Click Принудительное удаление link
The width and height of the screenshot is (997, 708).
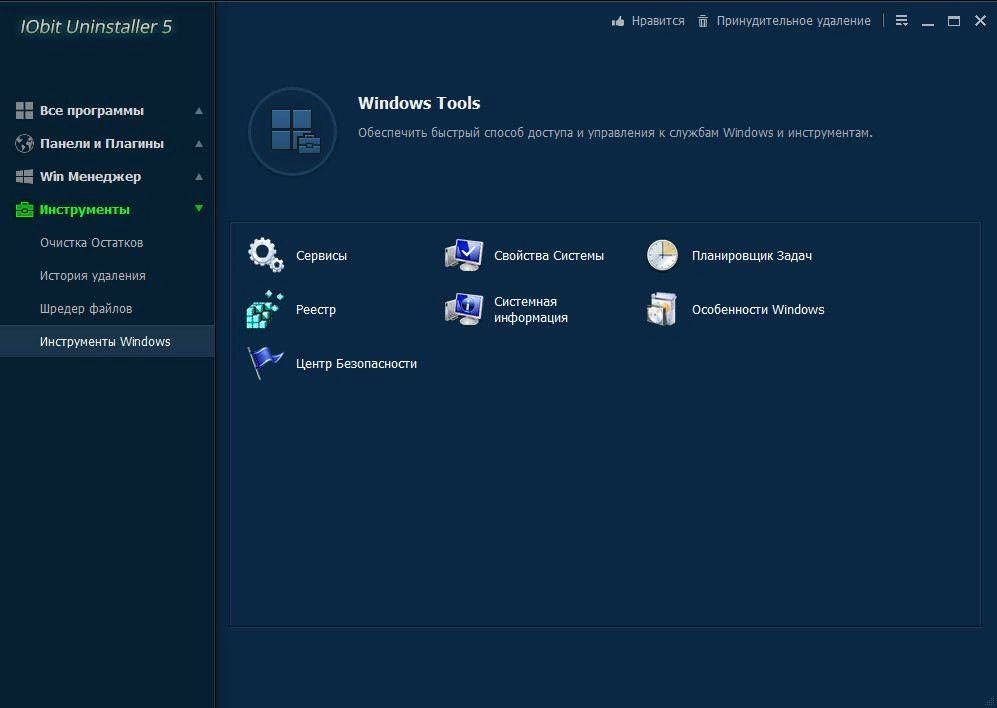click(x=794, y=21)
